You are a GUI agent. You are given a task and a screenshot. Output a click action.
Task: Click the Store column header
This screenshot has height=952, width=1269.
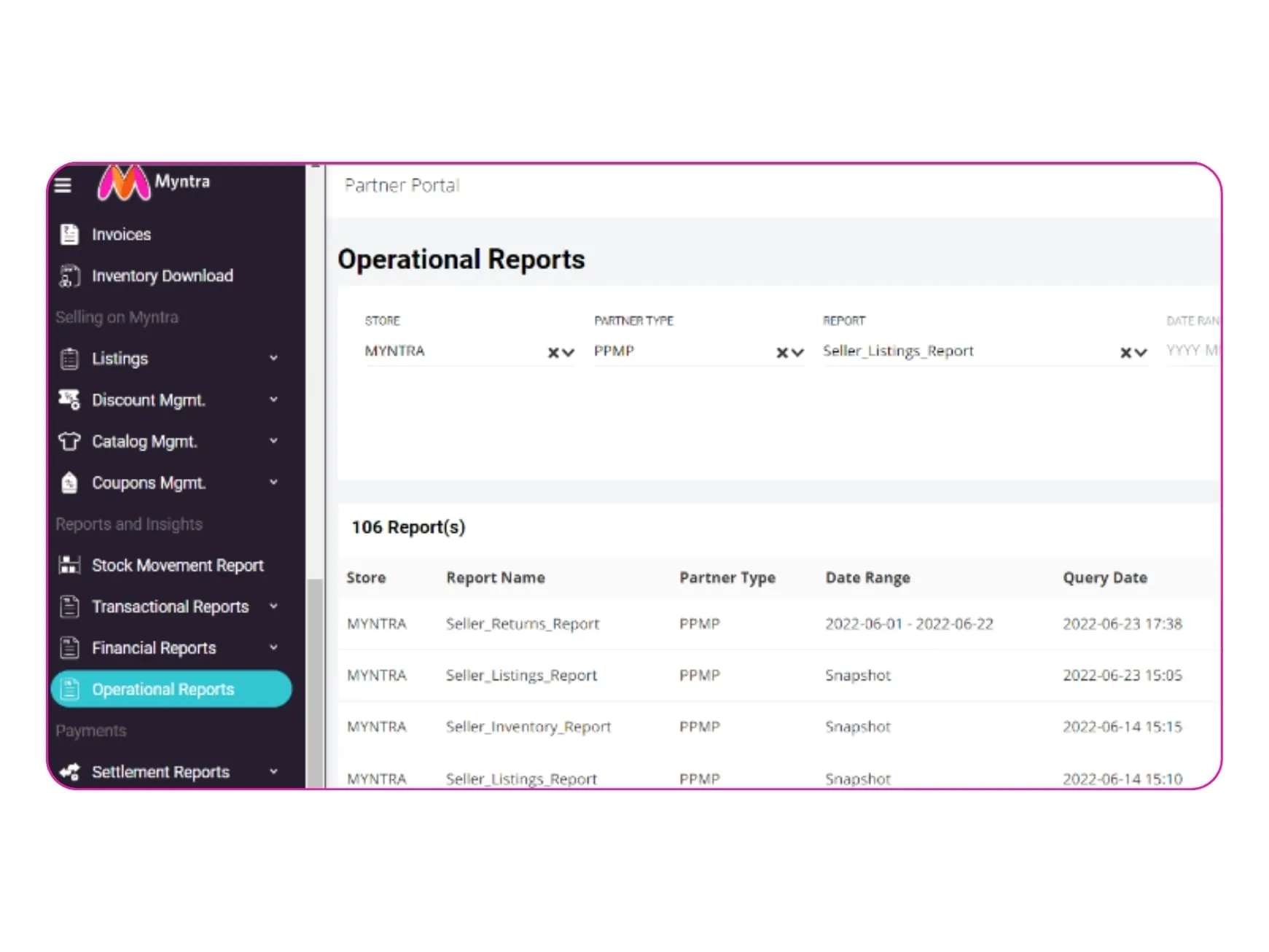tap(366, 578)
